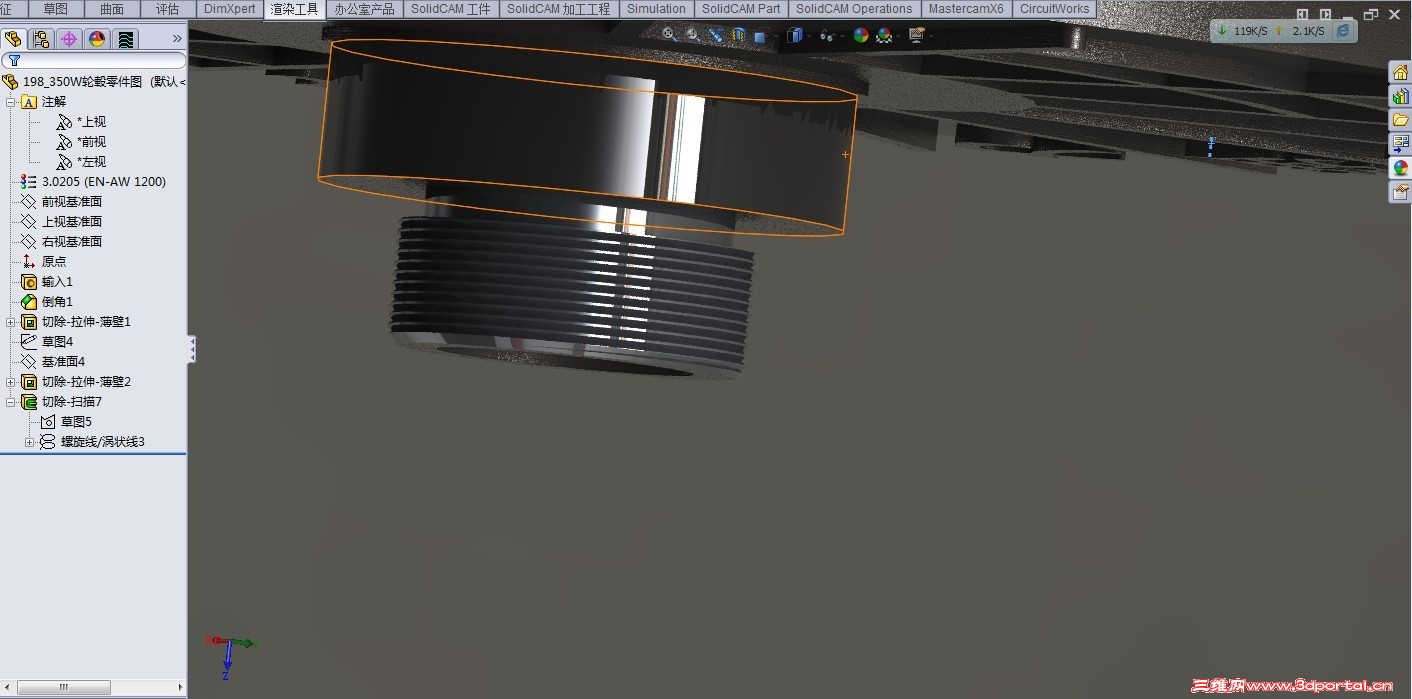Select the 3.0205 (EN-AW 1200) material entry
The width and height of the screenshot is (1412, 699).
(x=93, y=182)
